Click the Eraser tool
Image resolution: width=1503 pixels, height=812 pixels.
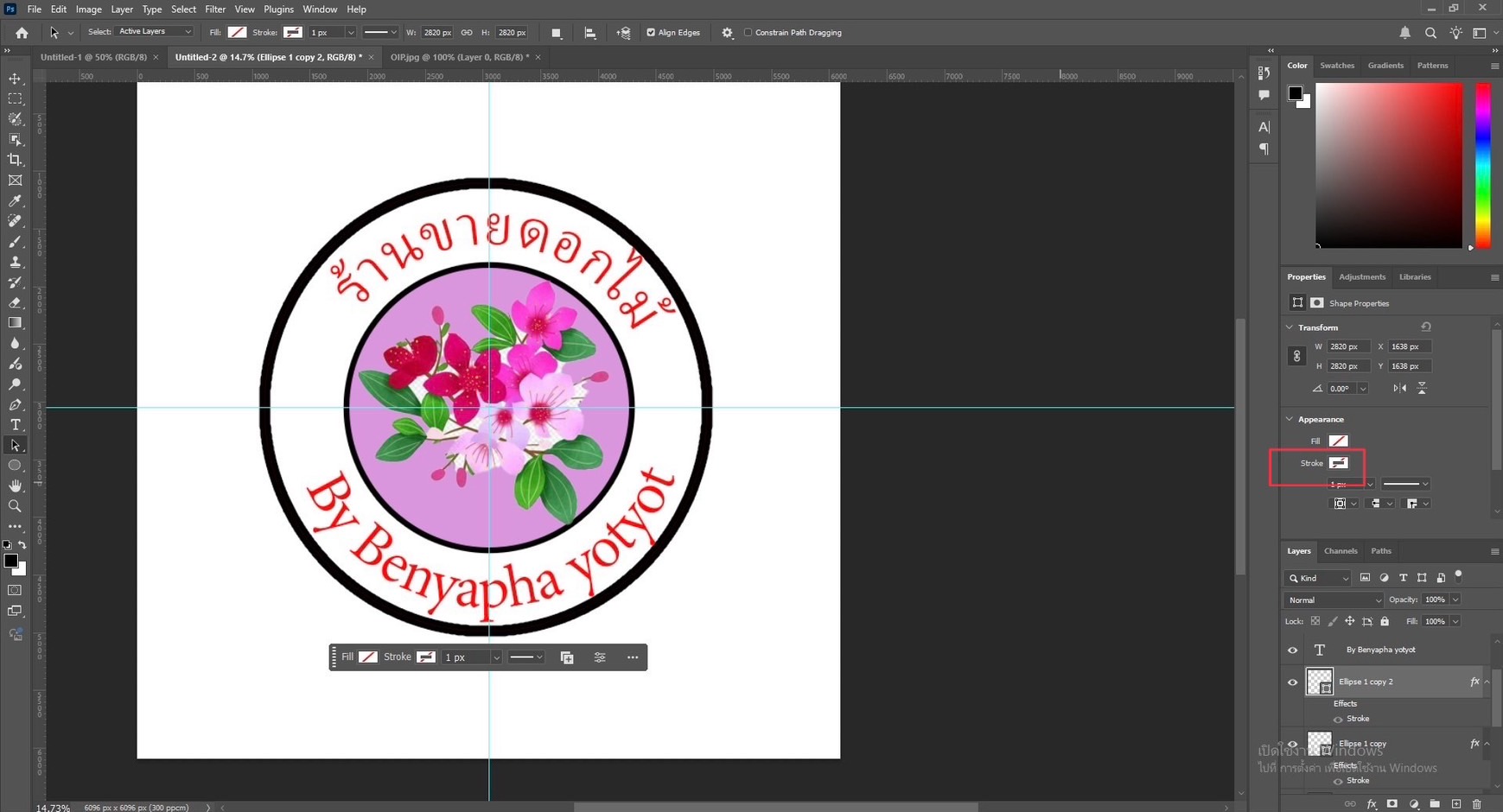click(15, 303)
